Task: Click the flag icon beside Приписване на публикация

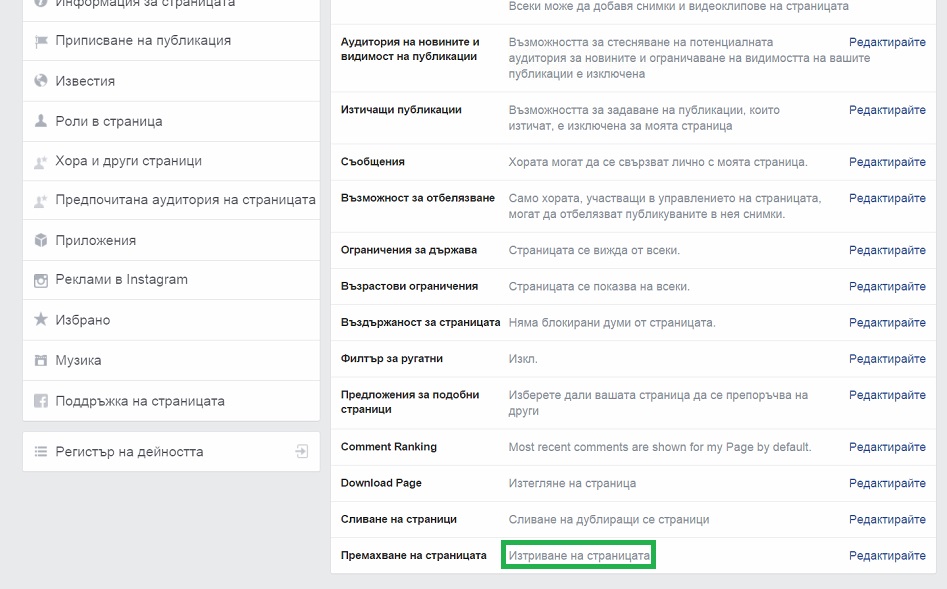Action: click(x=41, y=41)
